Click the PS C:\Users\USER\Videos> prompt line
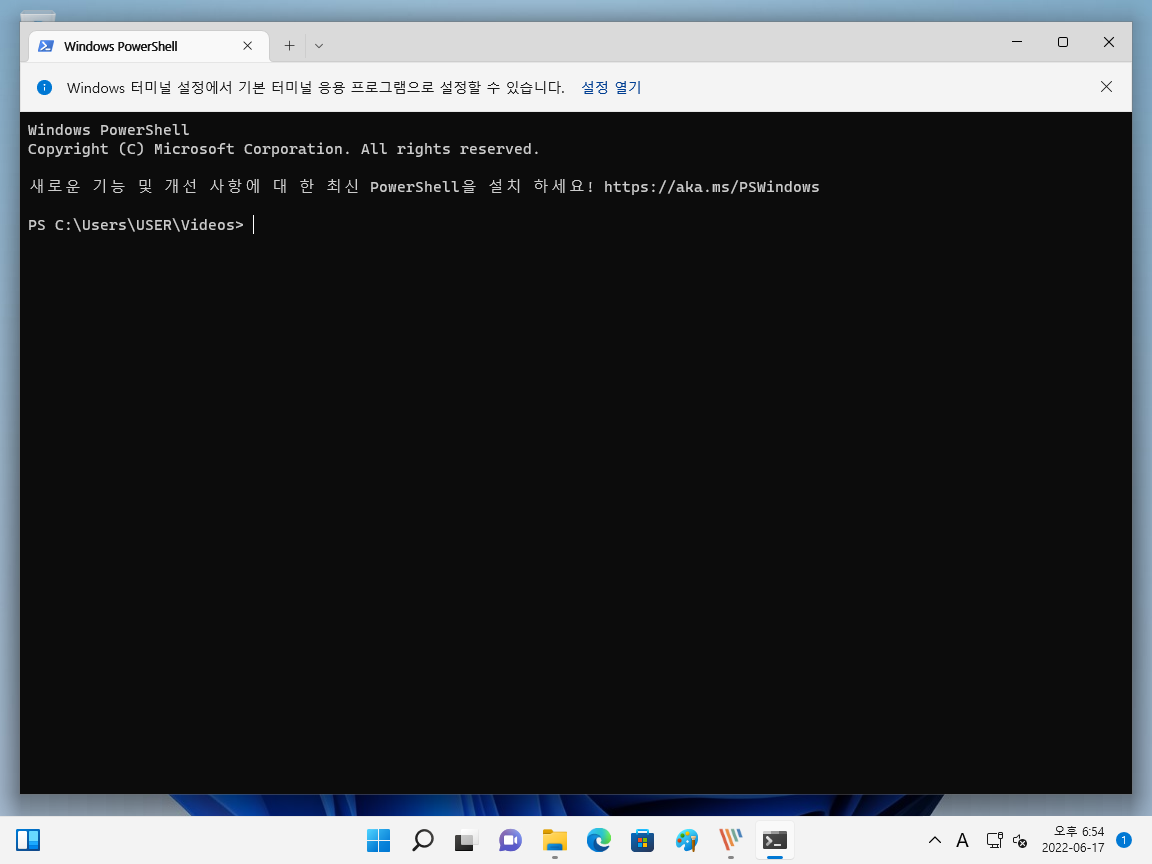The height and width of the screenshot is (864, 1152). pyautogui.click(x=135, y=225)
